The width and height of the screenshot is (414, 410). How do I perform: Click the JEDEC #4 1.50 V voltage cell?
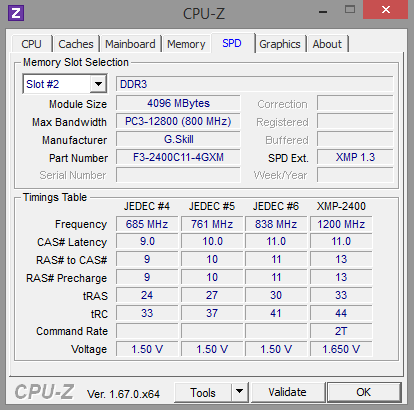point(147,349)
